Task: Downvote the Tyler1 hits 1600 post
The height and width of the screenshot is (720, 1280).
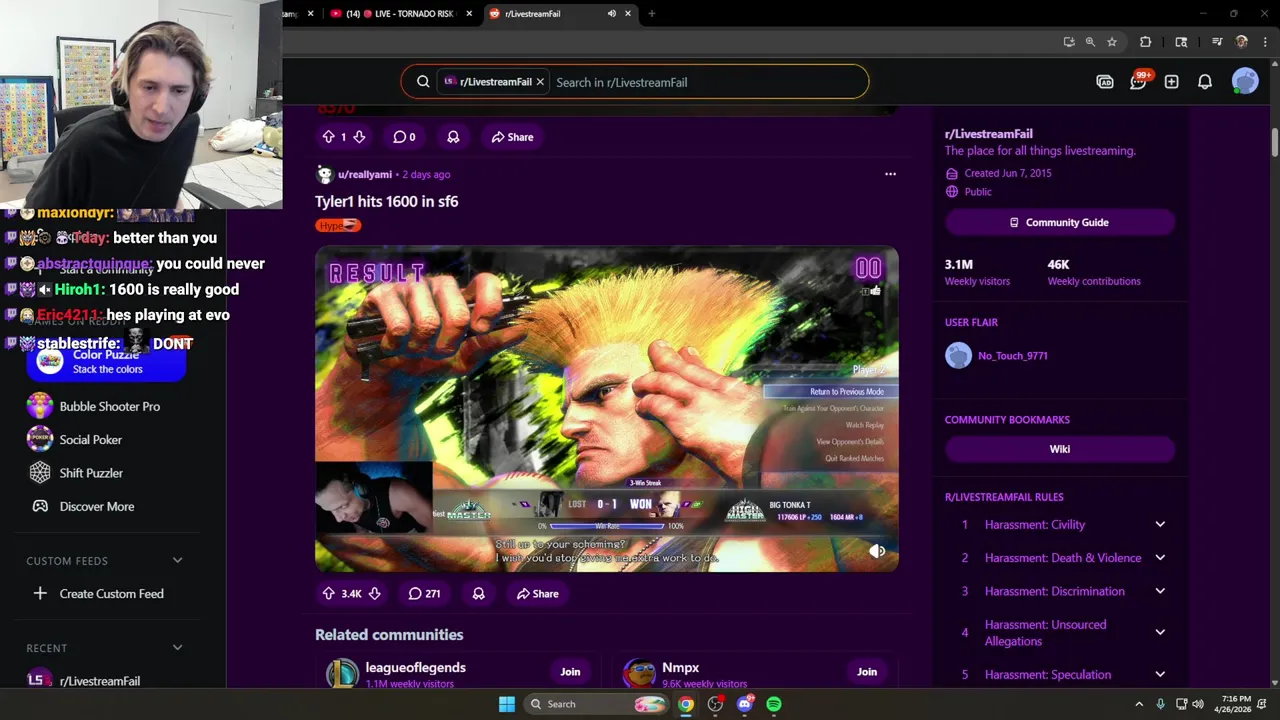Action: 374,594
